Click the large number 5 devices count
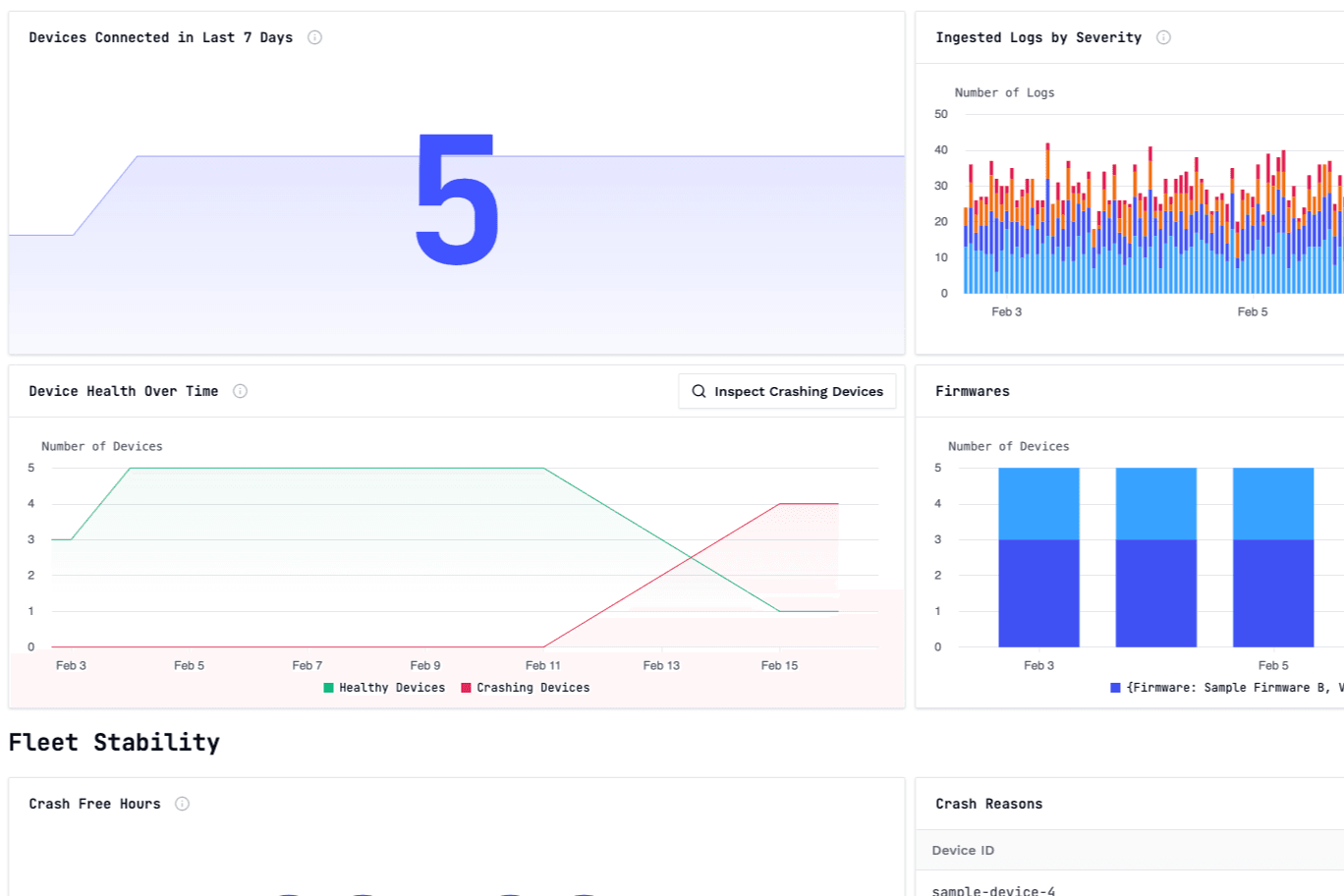 456,200
